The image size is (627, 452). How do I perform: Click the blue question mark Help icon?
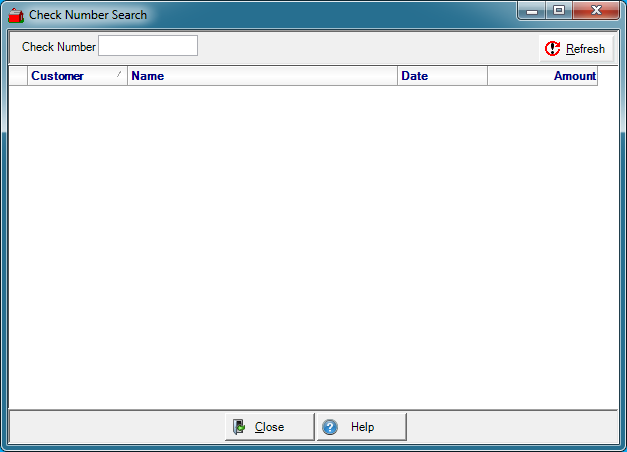[x=330, y=427]
